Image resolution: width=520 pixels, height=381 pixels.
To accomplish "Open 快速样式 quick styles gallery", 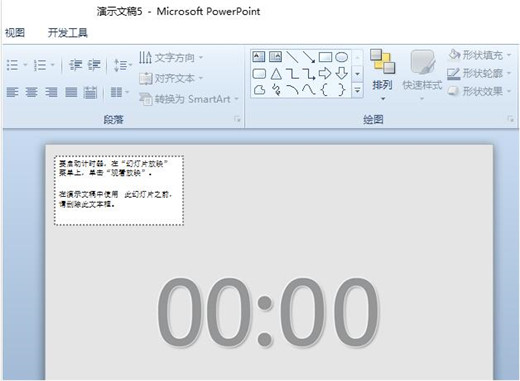I will coord(422,75).
